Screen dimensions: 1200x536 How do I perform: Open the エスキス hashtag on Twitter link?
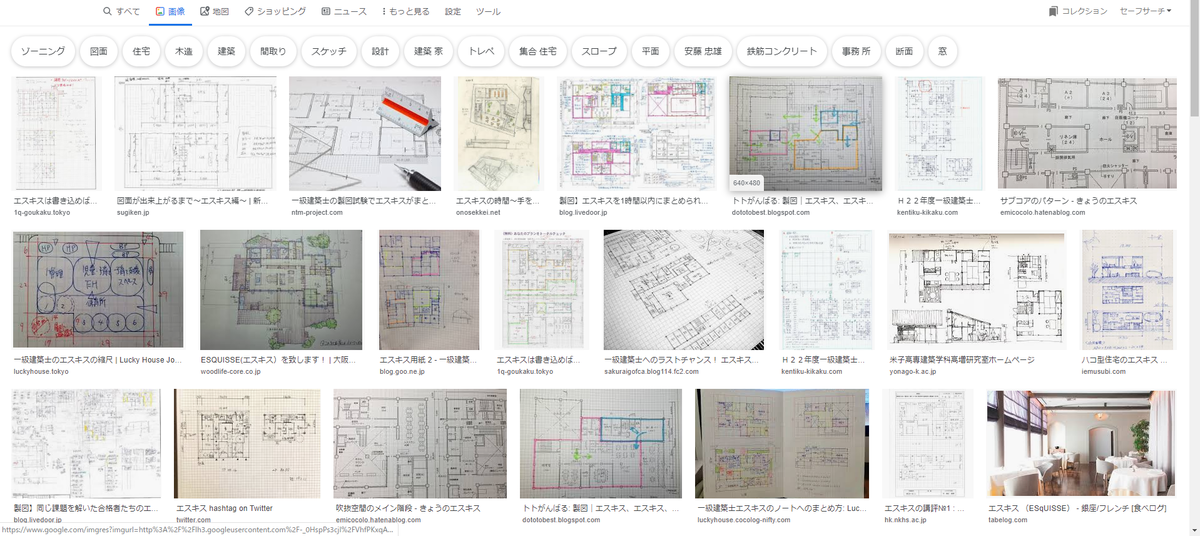point(223,508)
